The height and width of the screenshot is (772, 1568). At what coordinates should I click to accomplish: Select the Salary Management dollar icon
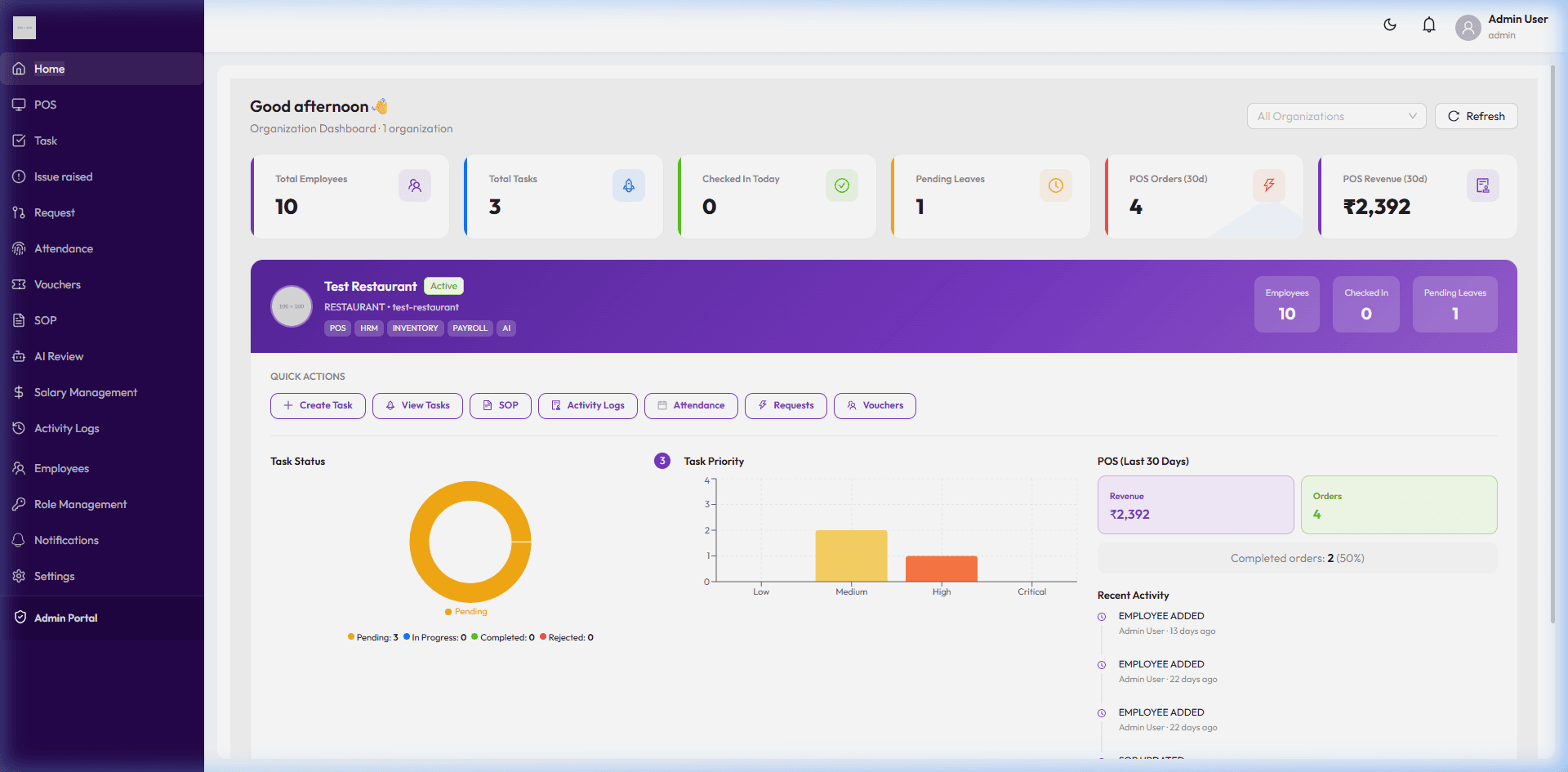[x=18, y=392]
